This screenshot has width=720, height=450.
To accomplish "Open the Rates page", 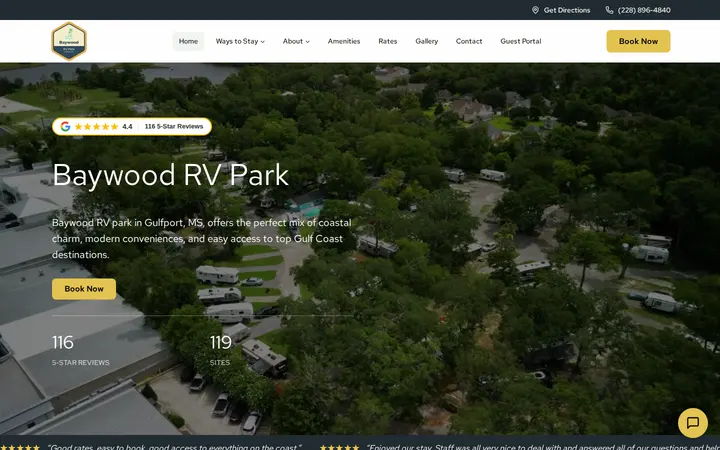I will (x=388, y=41).
